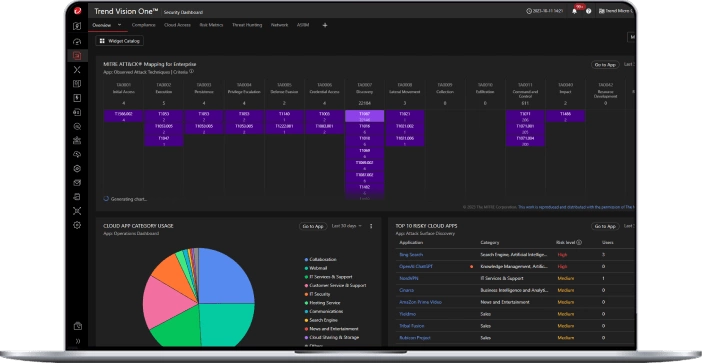Open the NordVPN application link

[x=409, y=278]
